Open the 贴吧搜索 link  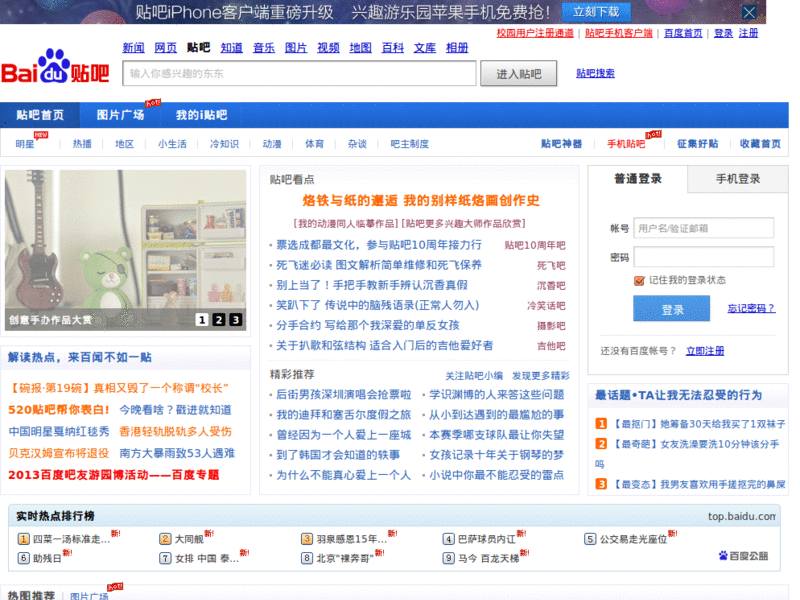pos(595,73)
